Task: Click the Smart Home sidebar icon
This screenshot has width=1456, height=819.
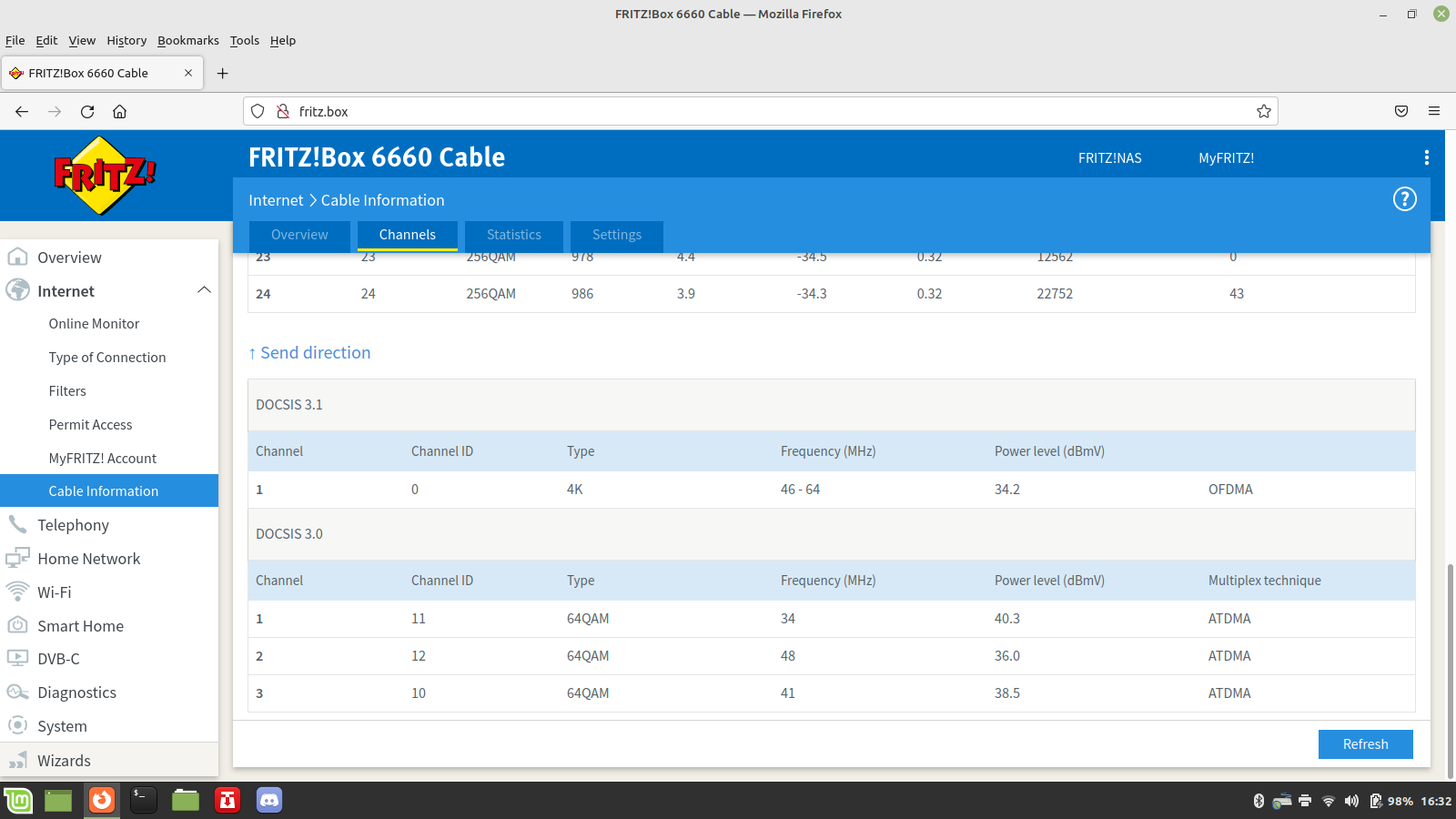Action: 17,625
